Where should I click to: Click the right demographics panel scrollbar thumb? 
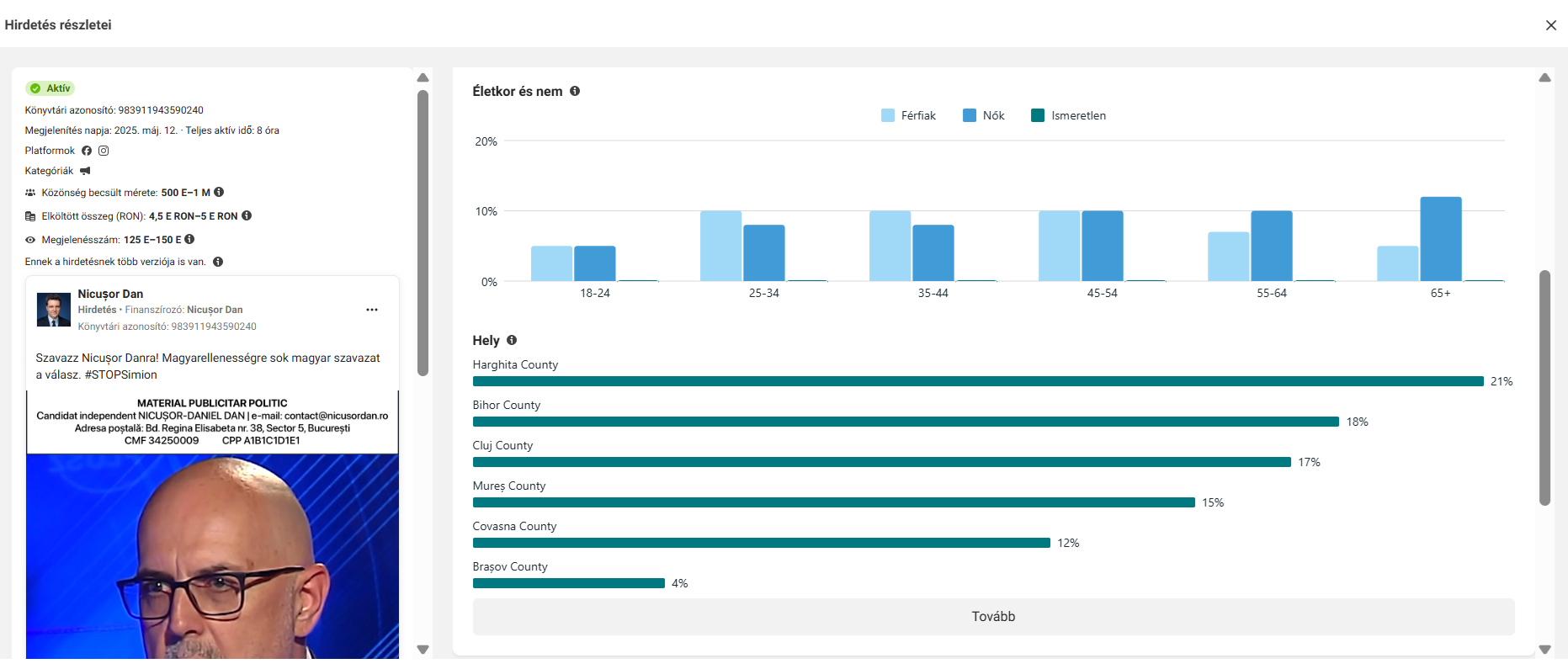(1544, 388)
